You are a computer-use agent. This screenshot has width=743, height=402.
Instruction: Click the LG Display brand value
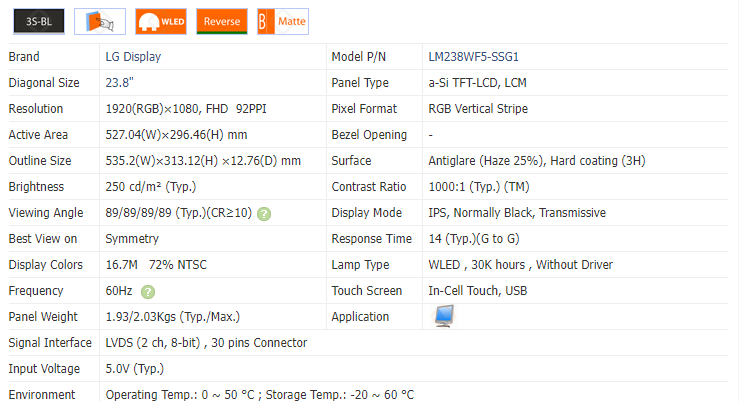click(x=133, y=57)
